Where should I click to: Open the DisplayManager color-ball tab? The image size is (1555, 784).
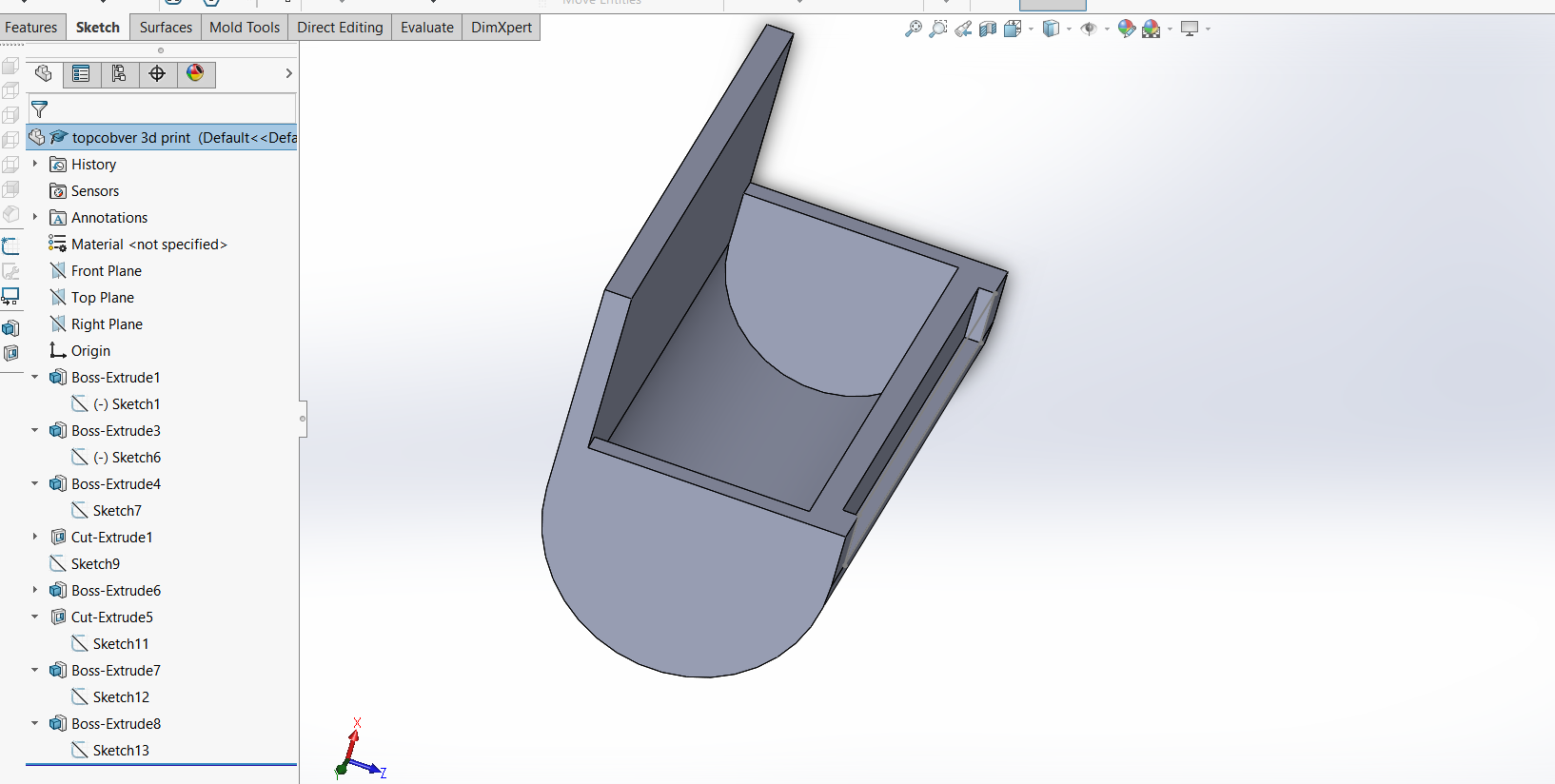pos(196,73)
